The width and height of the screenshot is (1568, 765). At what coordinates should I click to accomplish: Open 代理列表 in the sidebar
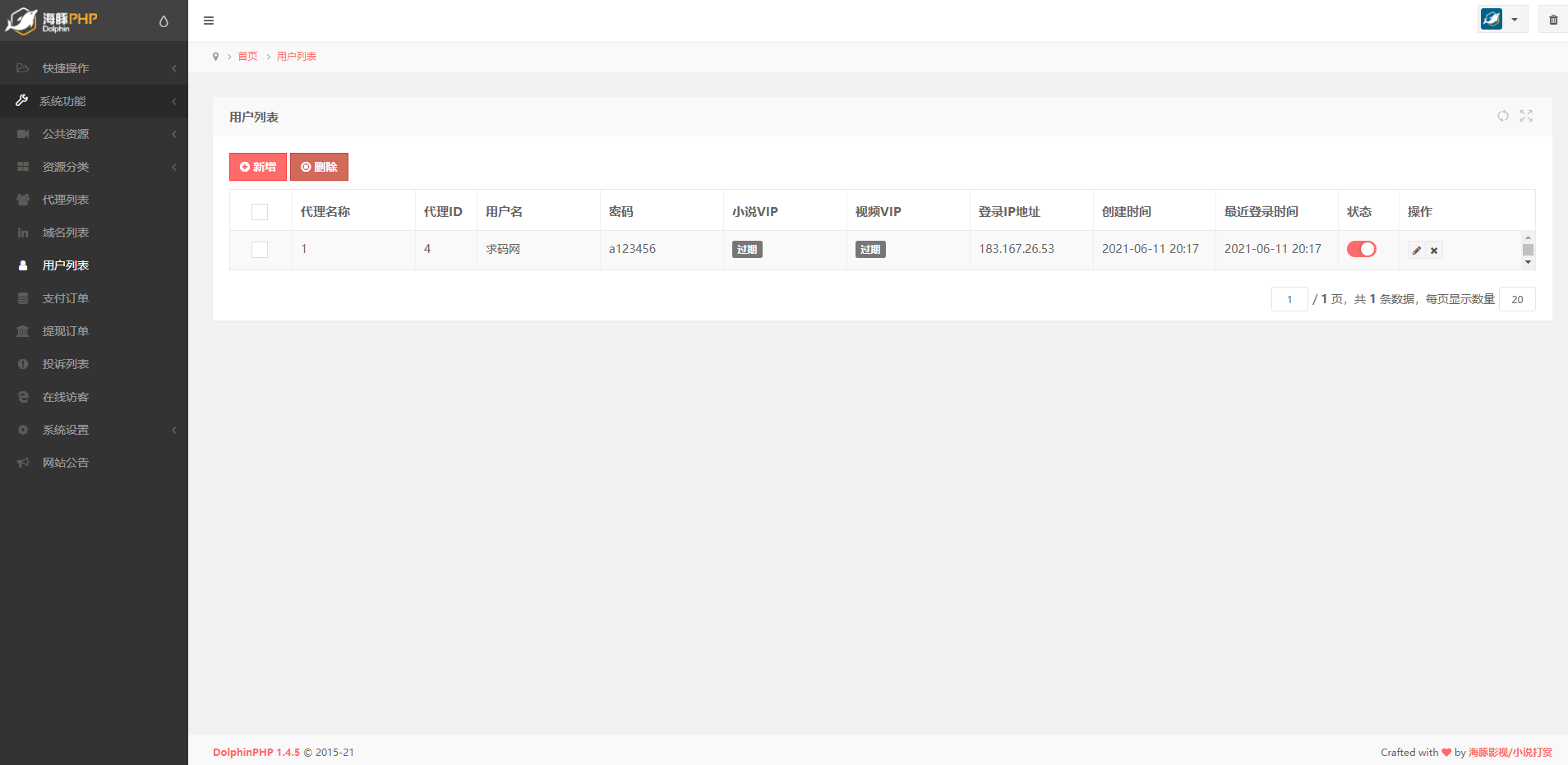pyautogui.click(x=66, y=200)
